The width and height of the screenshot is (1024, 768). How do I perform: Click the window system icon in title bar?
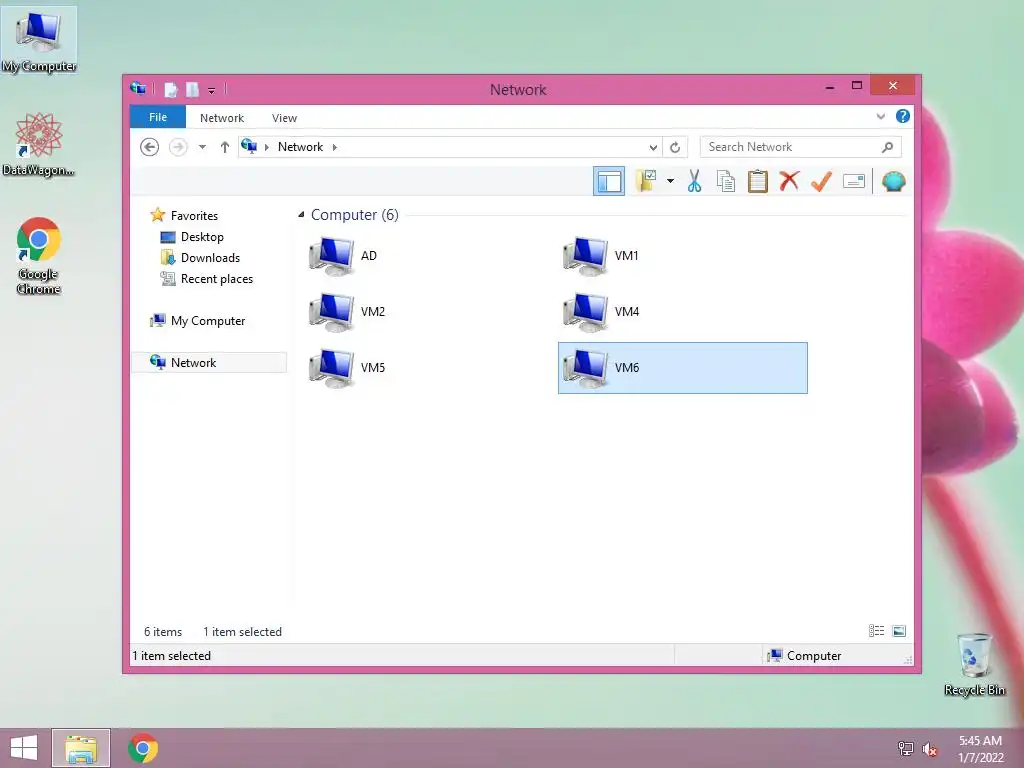coord(138,88)
